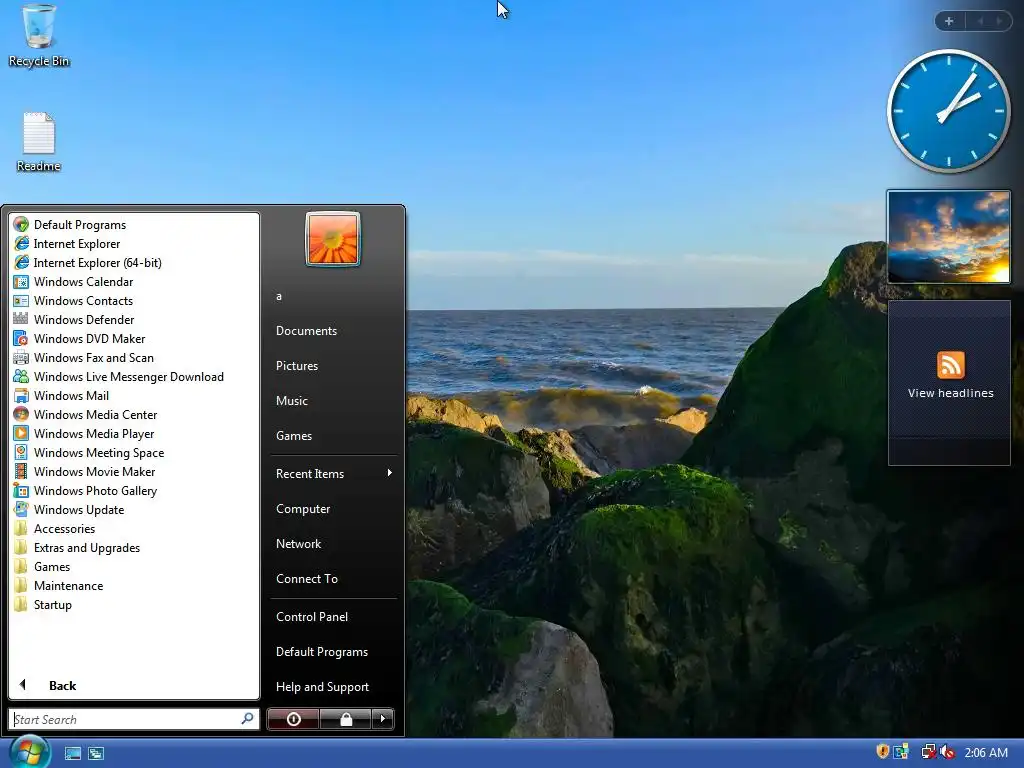
Task: Click the Windows DVD Maker icon
Action: (x=21, y=338)
